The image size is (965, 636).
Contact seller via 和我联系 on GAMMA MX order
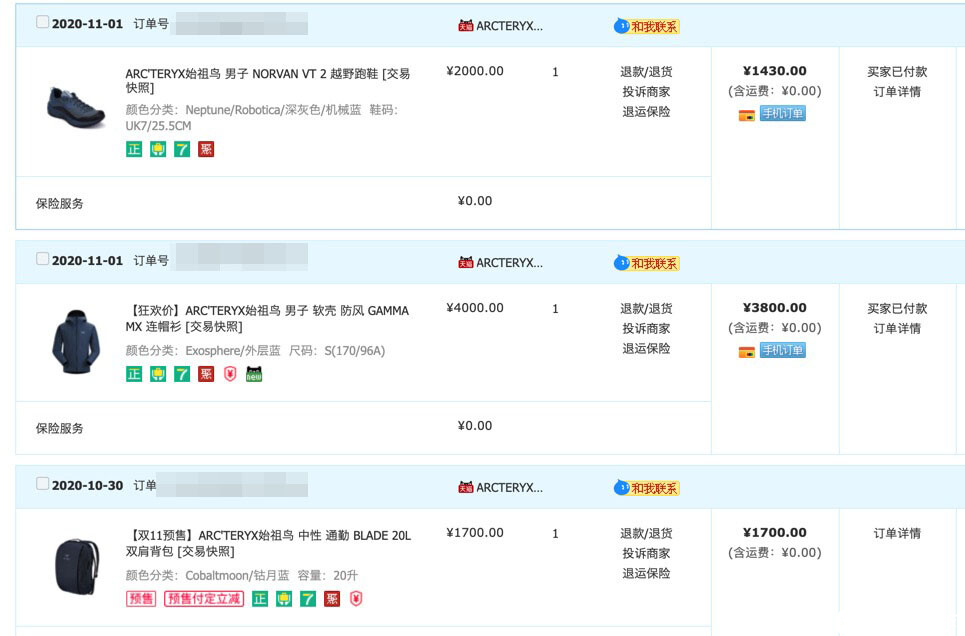coord(647,264)
